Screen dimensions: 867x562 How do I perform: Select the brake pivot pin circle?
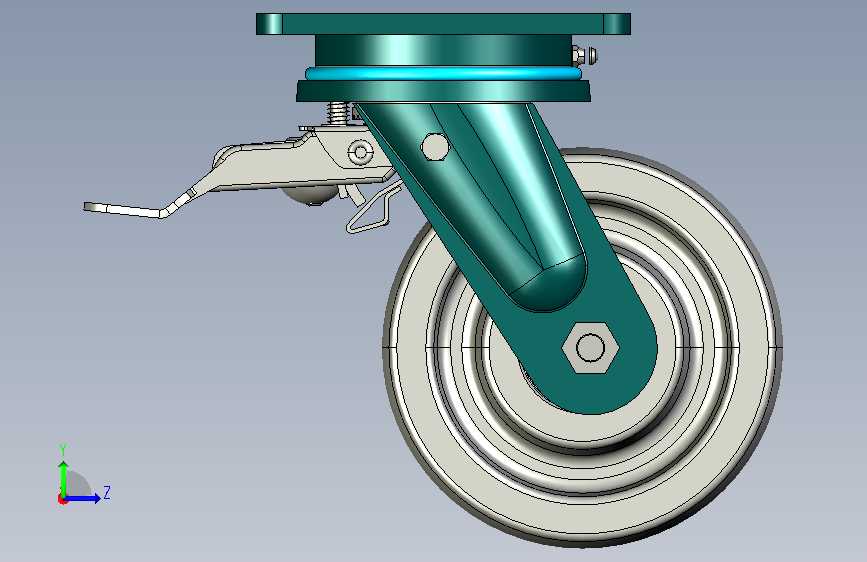point(361,152)
